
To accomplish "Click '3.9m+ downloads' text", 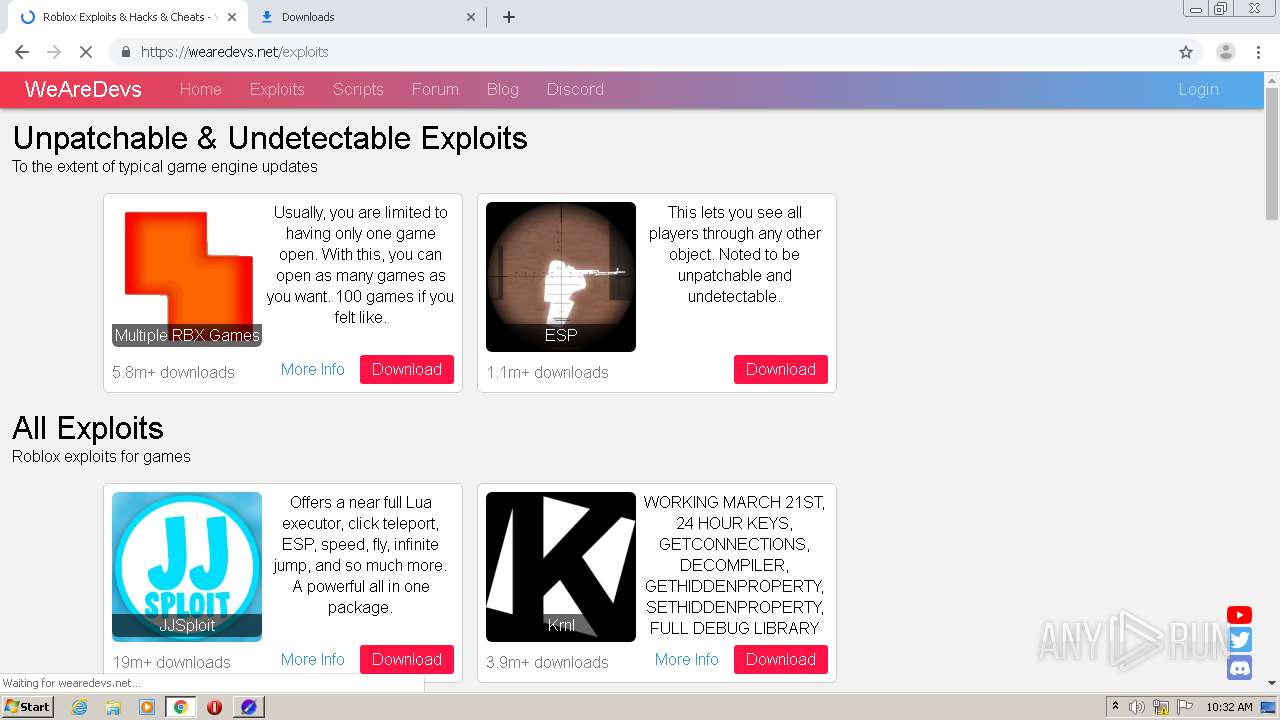I will pos(547,662).
